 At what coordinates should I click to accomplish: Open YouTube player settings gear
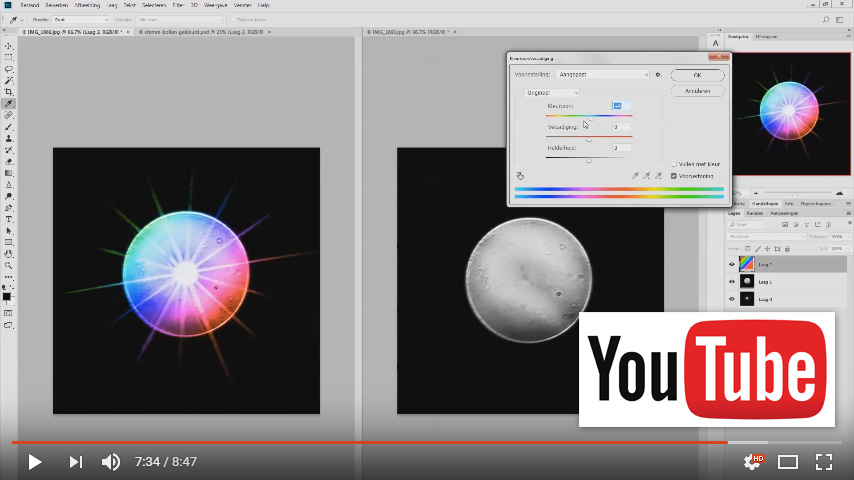point(751,461)
